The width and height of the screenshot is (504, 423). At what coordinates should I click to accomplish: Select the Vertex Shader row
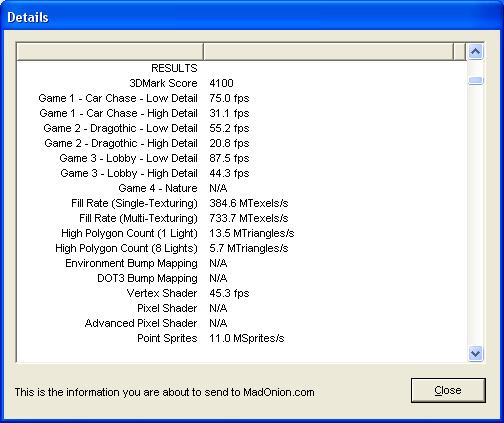coord(242,293)
